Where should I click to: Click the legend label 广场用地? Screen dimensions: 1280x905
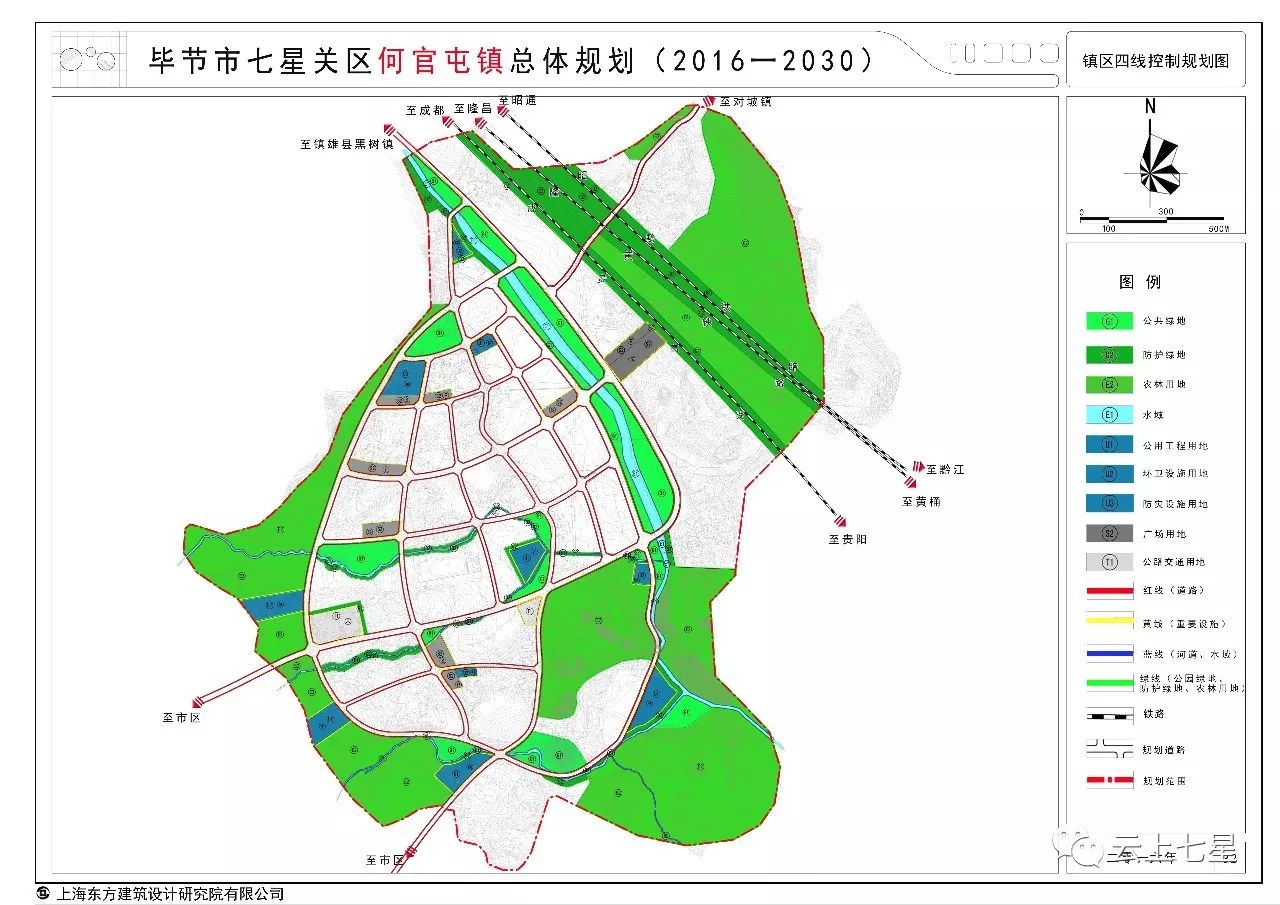[1163, 534]
